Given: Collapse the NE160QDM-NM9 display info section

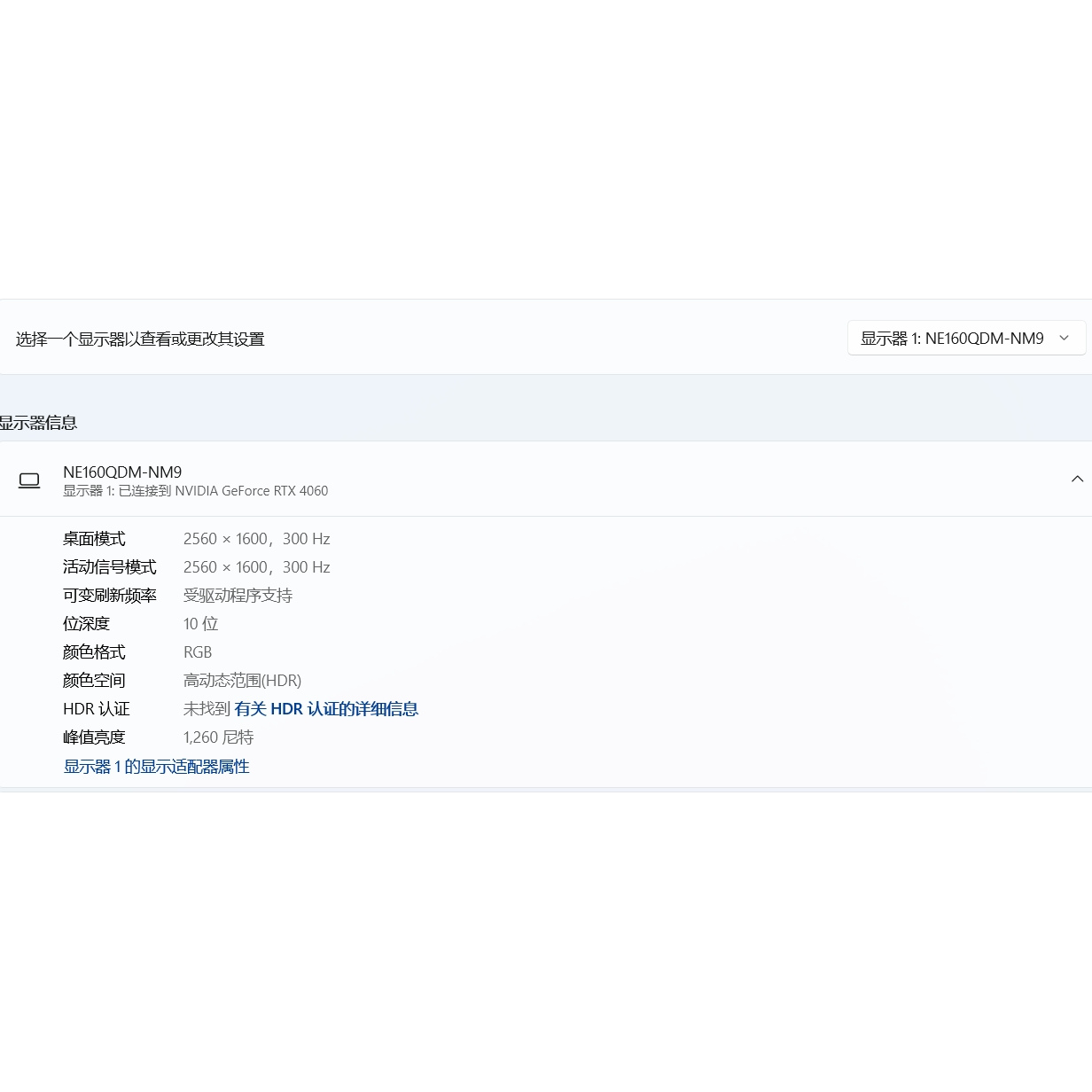Looking at the screenshot, I should 1077,480.
